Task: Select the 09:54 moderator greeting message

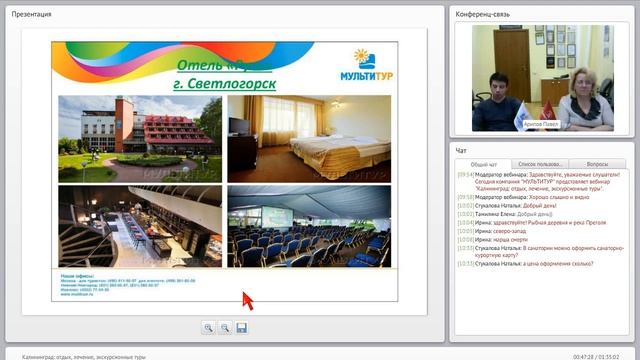Action: 541,182
